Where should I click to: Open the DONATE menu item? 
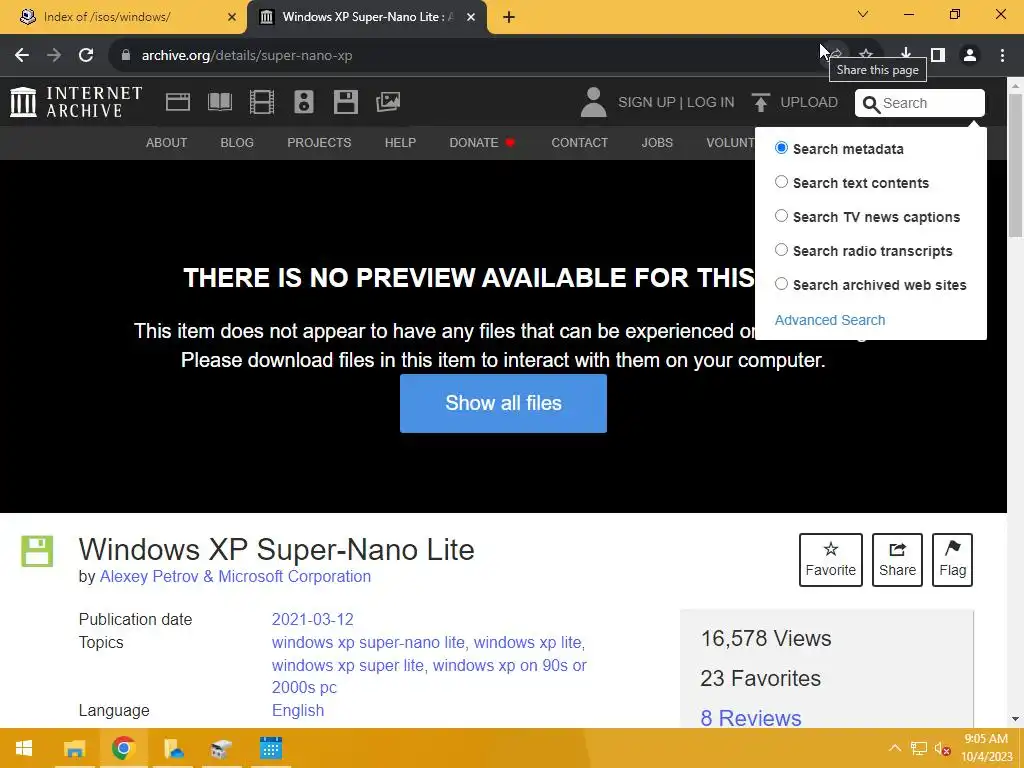[482, 142]
